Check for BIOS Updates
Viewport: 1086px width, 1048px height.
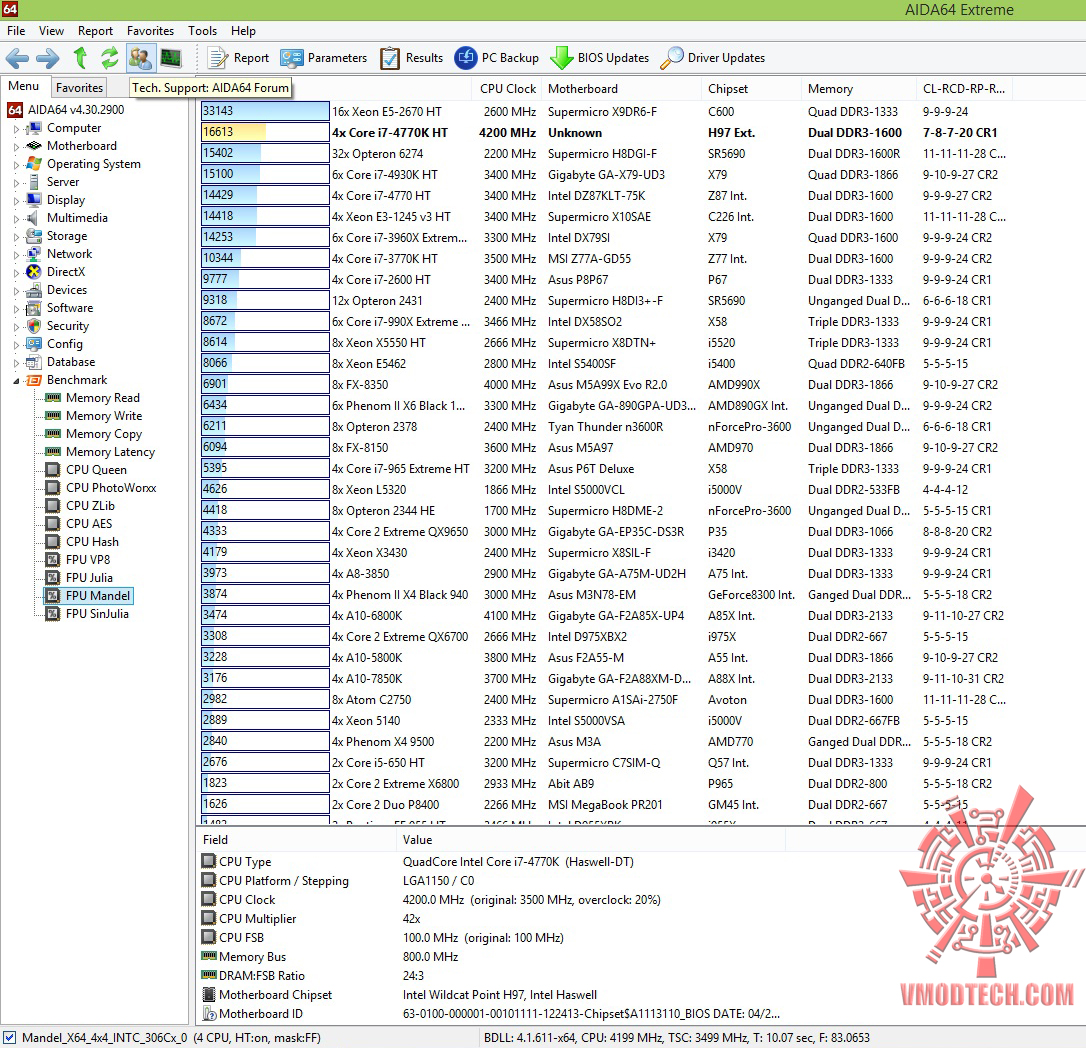point(600,58)
